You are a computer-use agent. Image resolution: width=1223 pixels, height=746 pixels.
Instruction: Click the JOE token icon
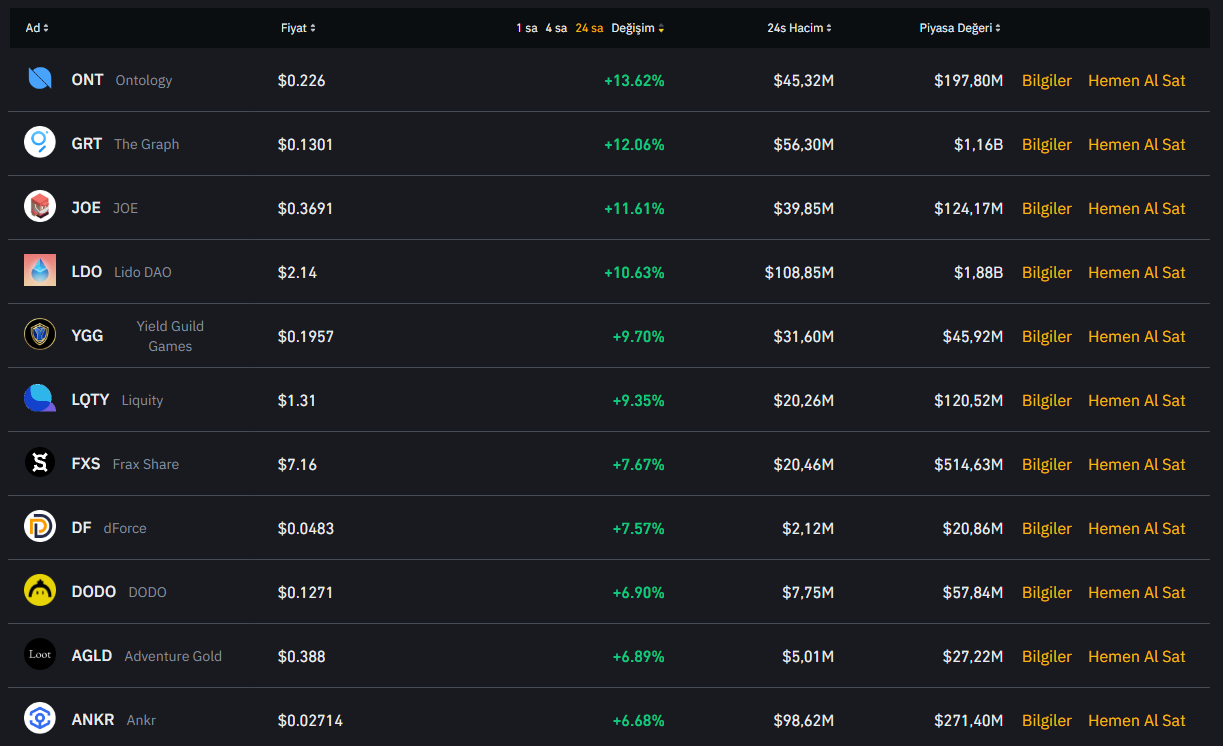(40, 207)
